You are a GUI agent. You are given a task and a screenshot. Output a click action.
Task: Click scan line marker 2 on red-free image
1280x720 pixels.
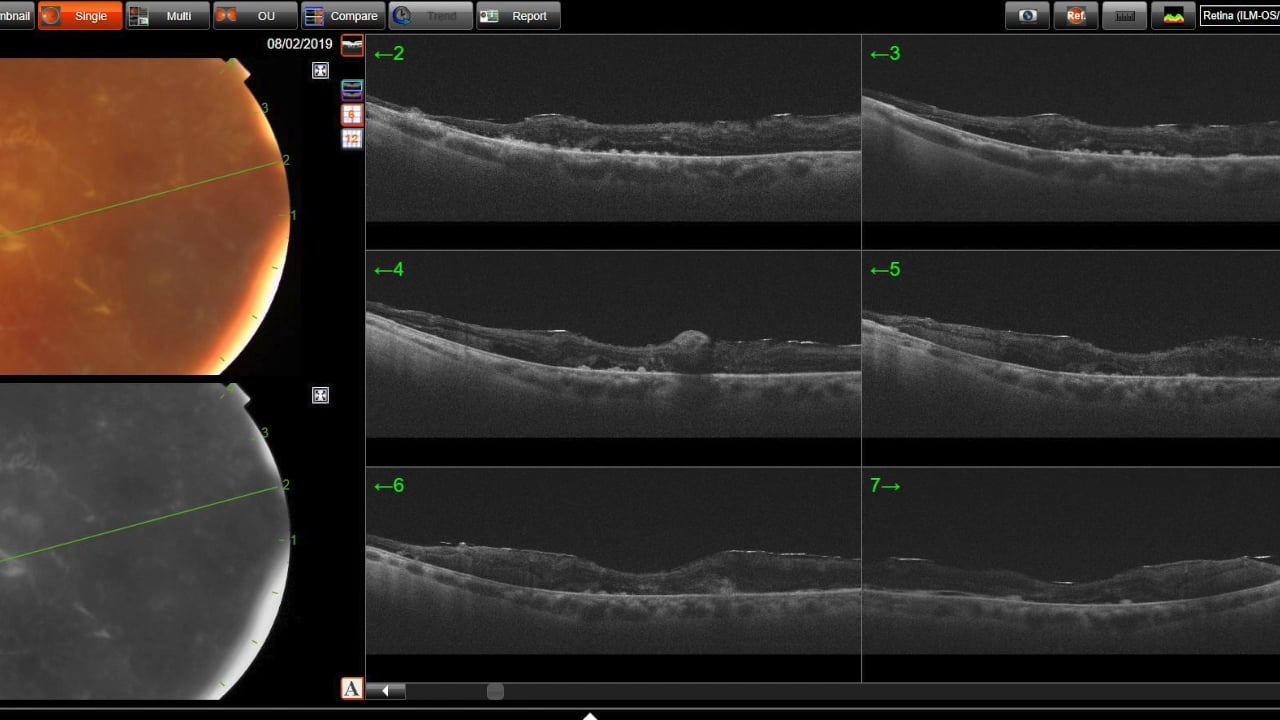pos(286,485)
